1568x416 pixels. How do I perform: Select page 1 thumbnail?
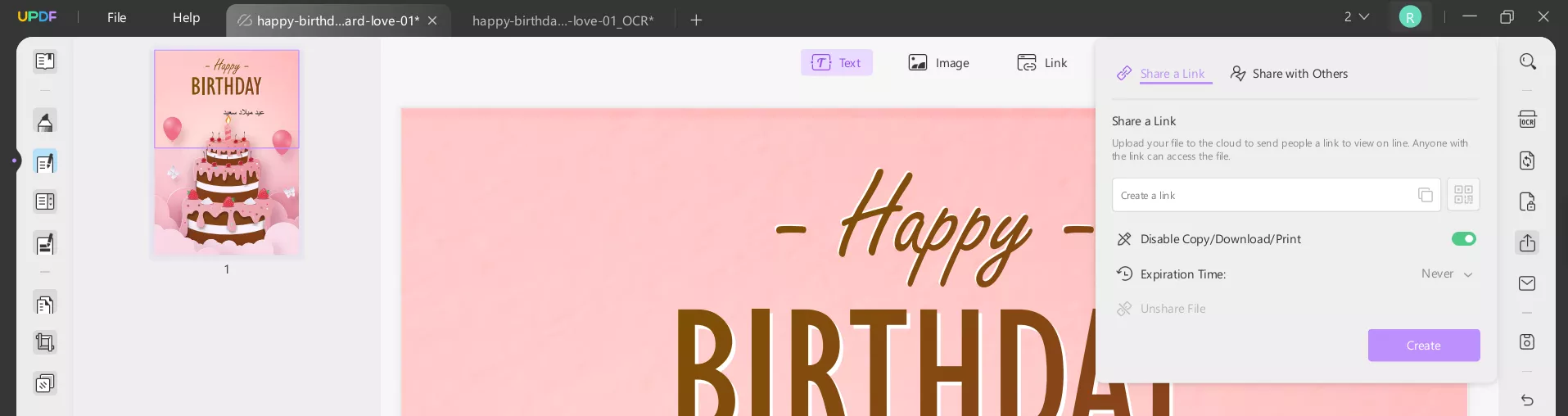pos(227,152)
